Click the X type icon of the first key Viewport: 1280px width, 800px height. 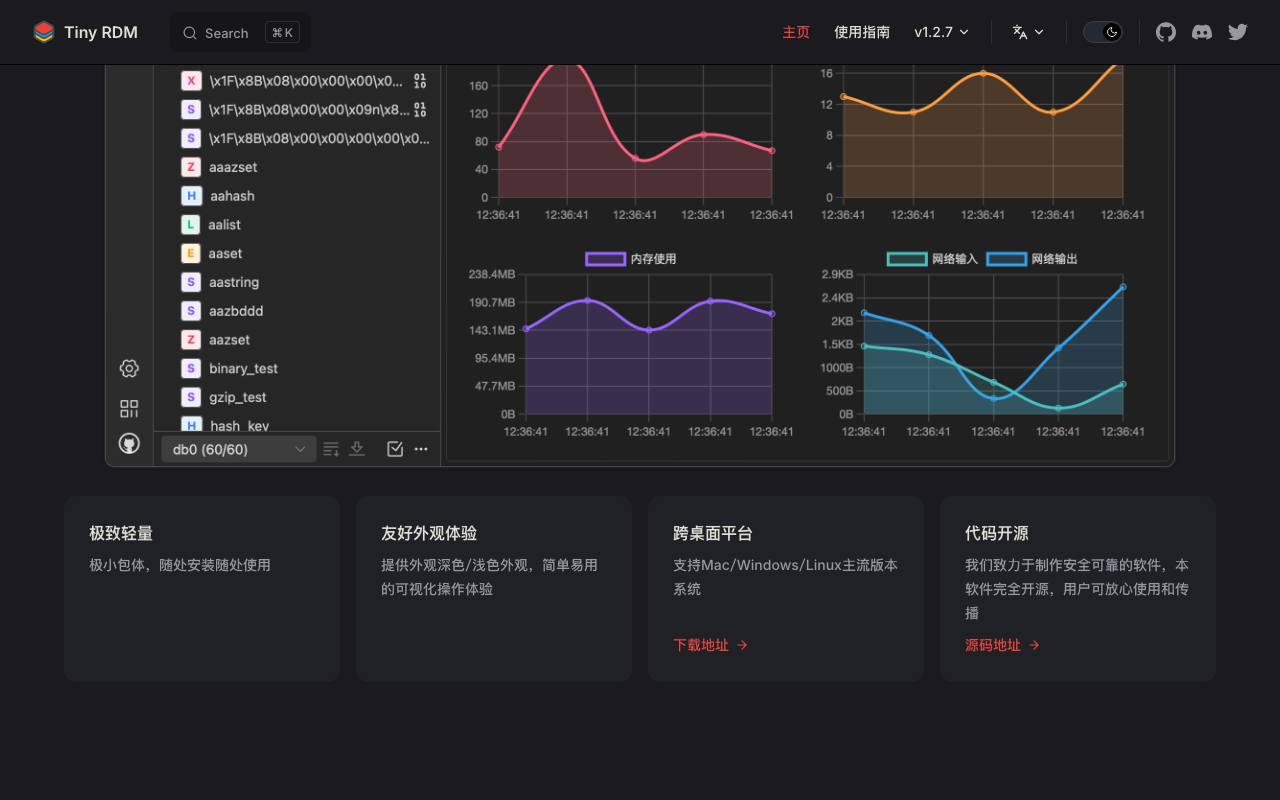[190, 81]
